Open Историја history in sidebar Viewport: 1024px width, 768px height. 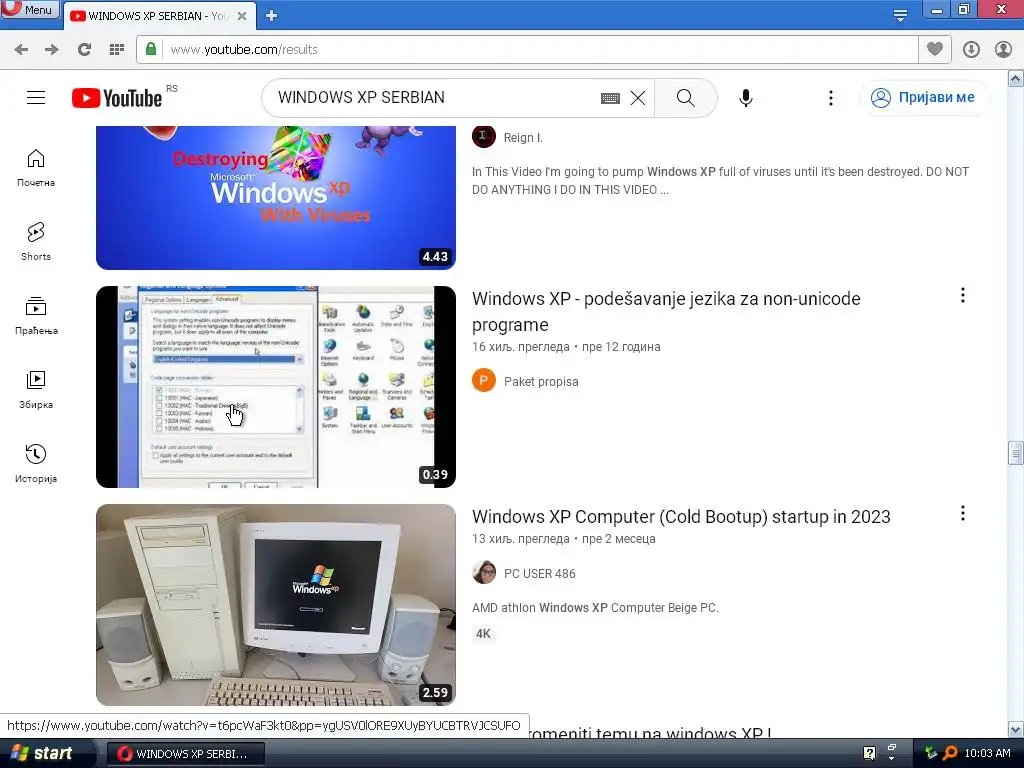point(36,464)
